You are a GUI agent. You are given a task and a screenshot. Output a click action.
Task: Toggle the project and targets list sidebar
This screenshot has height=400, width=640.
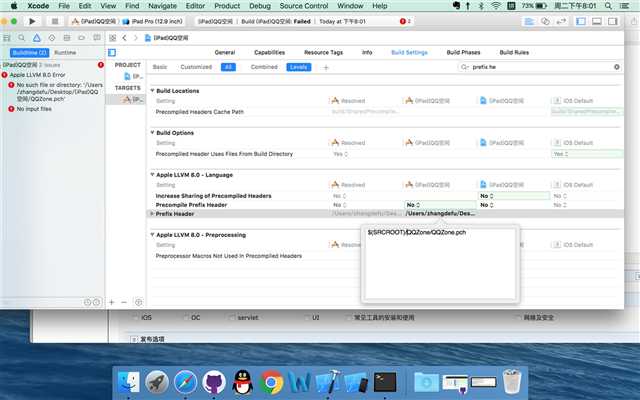tap(112, 52)
